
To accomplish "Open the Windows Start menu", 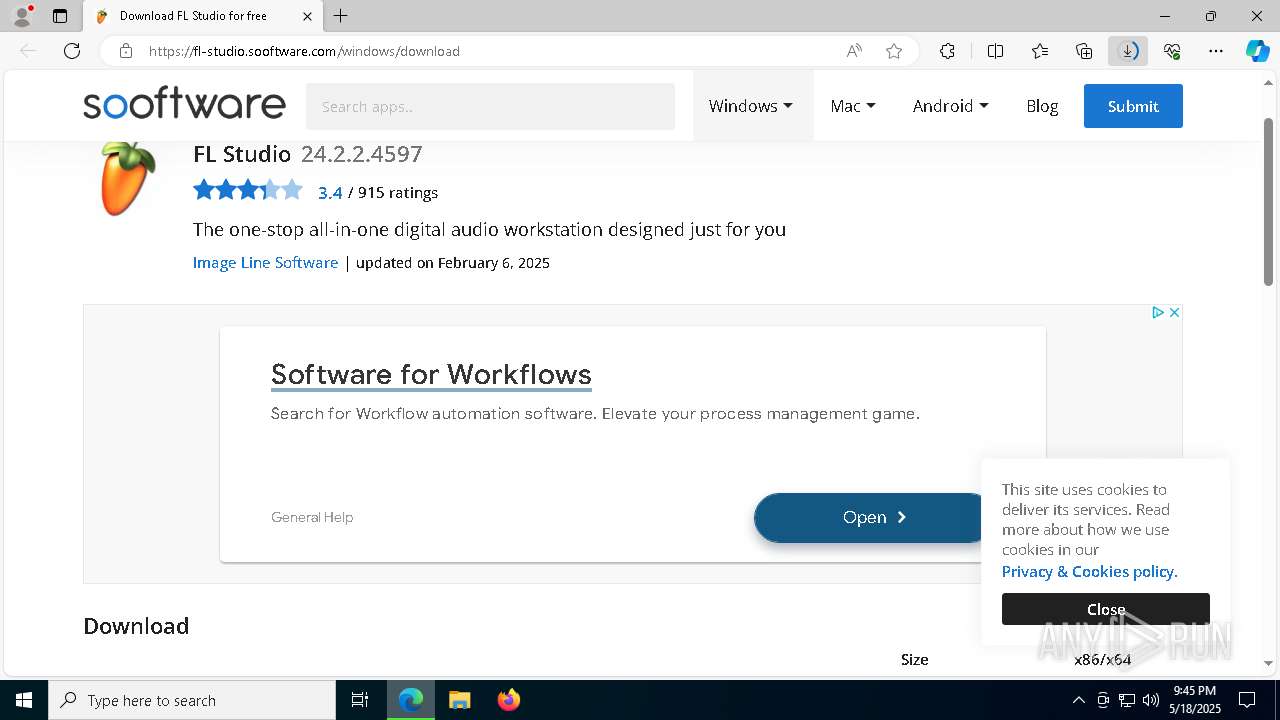I will pyautogui.click(x=24, y=700).
